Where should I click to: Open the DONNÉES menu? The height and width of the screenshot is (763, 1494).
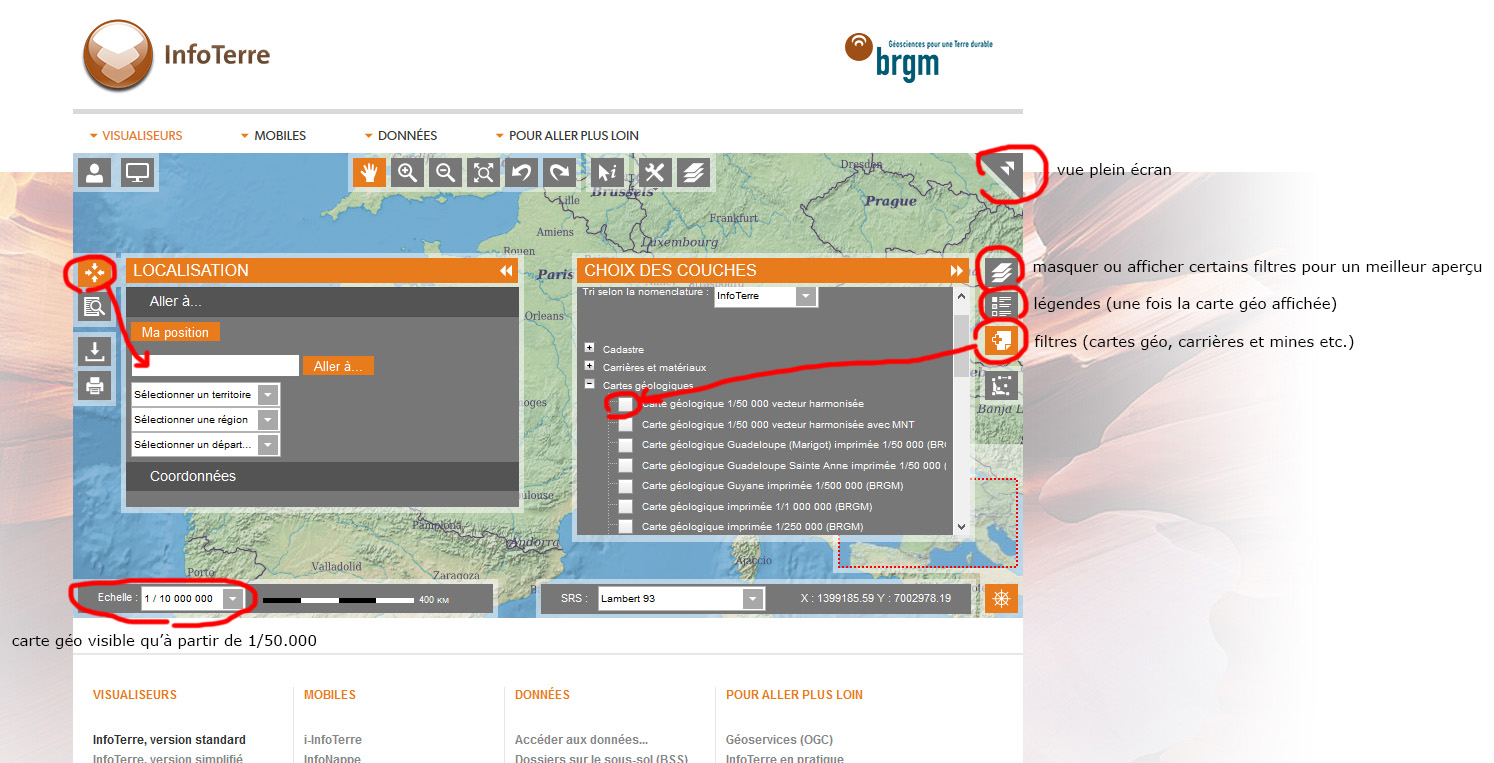click(x=406, y=136)
